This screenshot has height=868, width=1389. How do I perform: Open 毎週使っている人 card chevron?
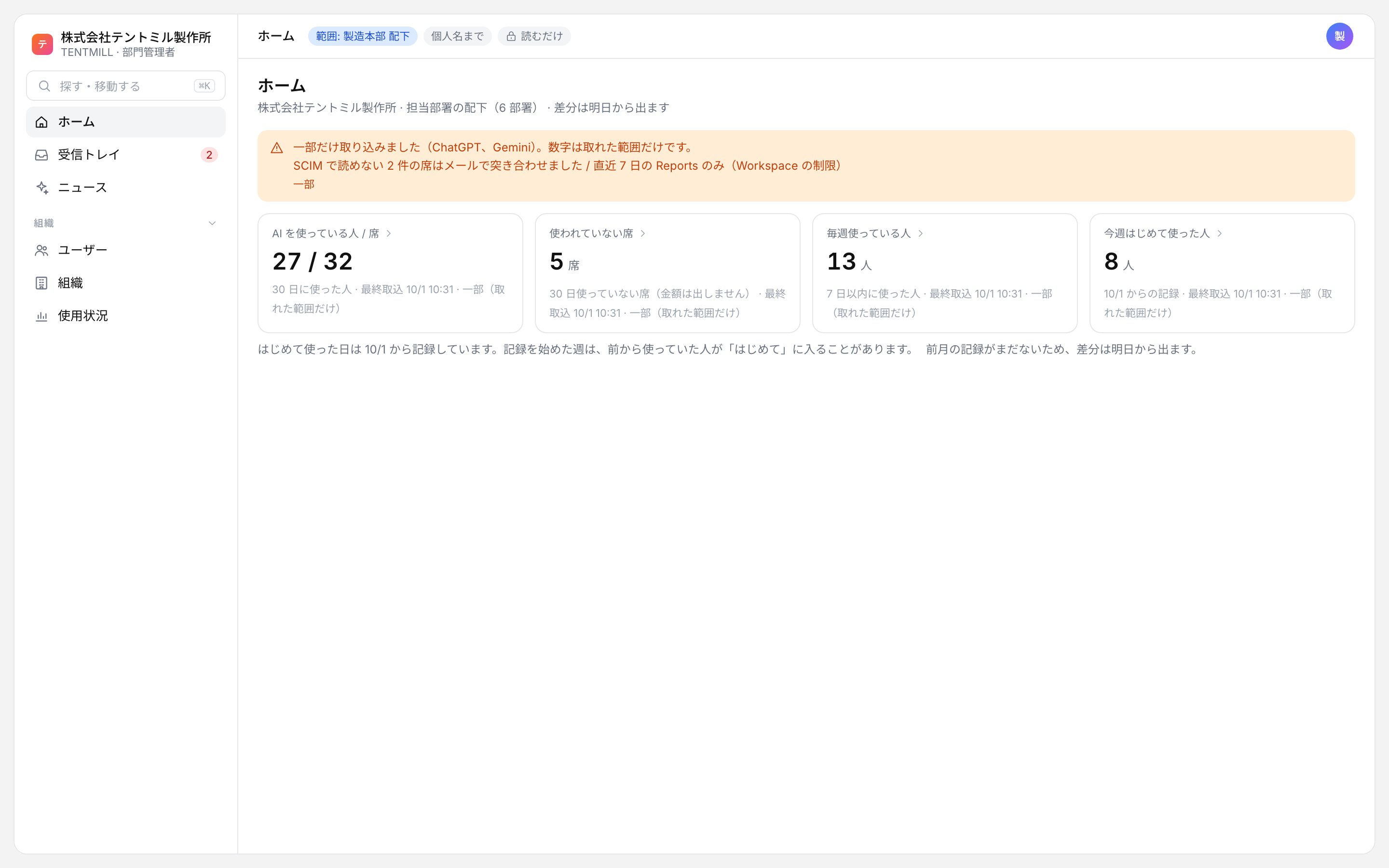tap(921, 233)
